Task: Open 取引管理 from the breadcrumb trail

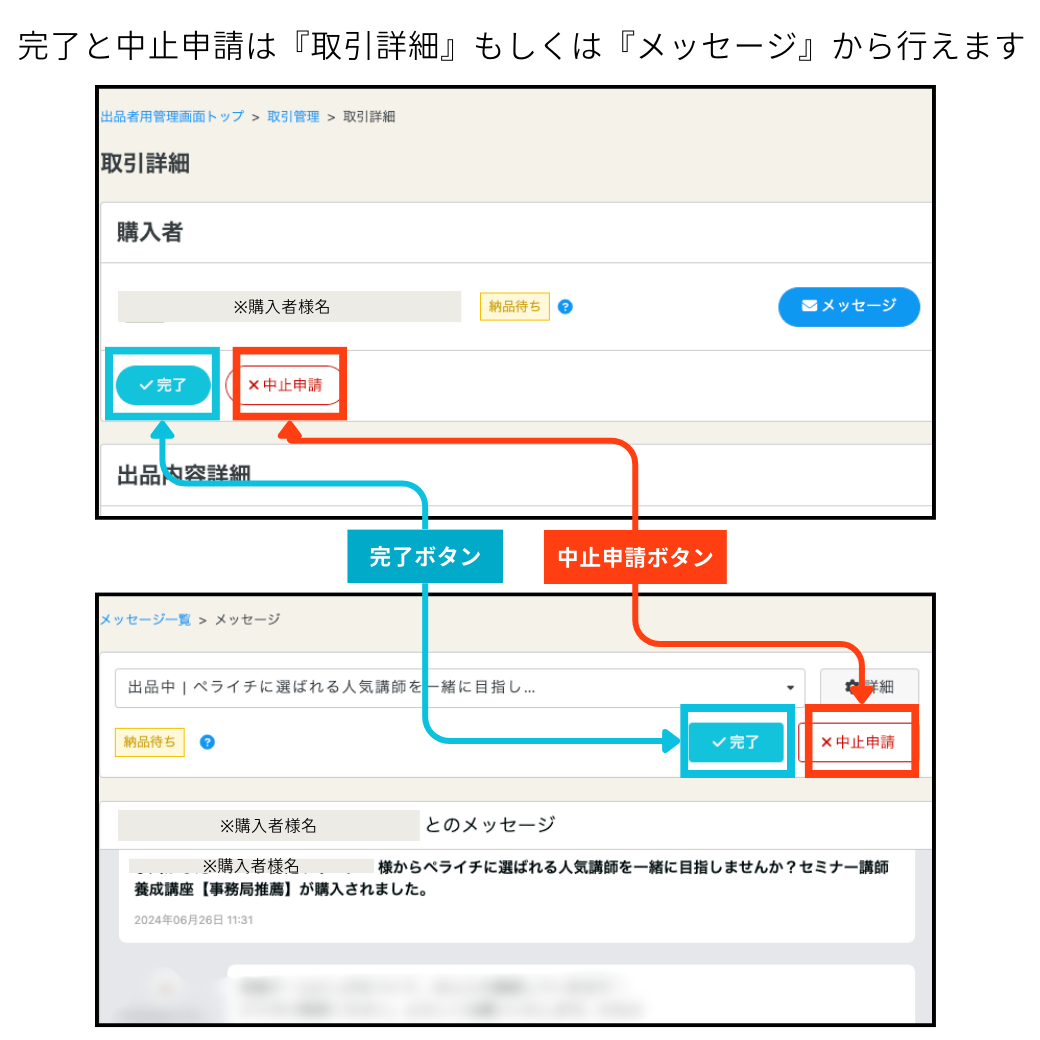Action: [293, 116]
